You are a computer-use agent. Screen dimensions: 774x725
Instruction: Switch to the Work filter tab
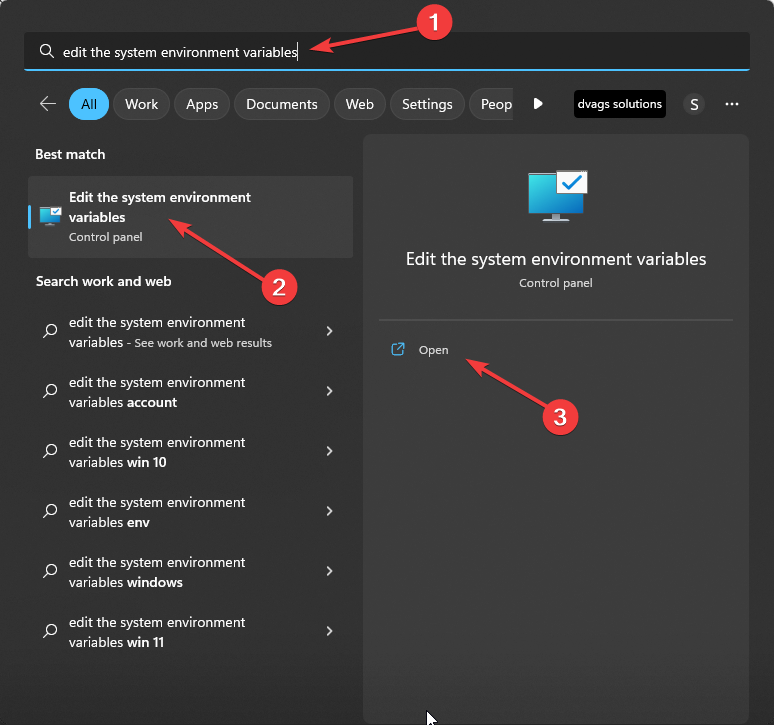tap(141, 104)
